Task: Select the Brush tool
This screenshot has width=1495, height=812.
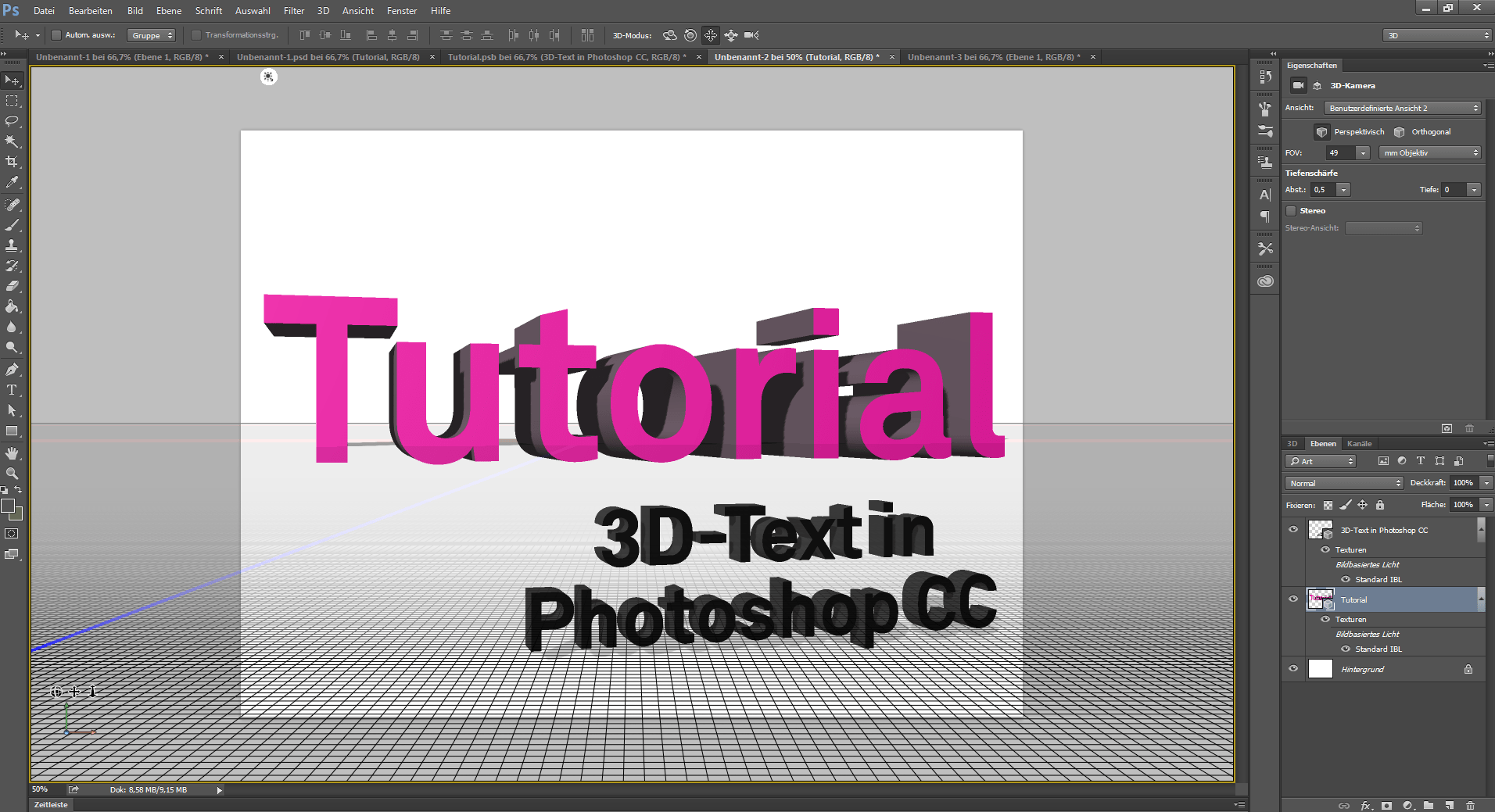Action: (12, 225)
